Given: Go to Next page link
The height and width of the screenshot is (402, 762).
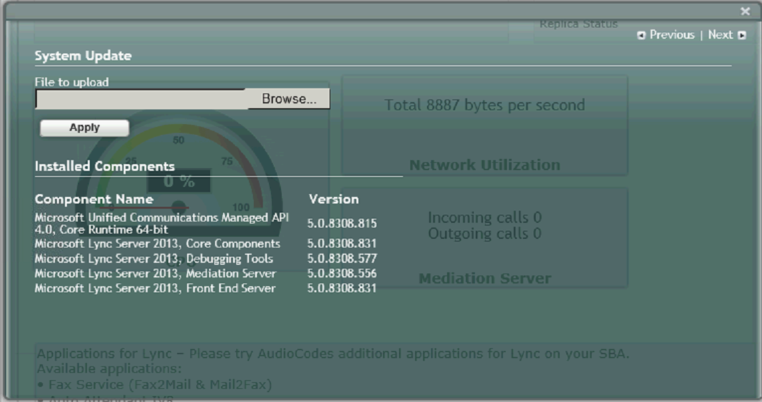Looking at the screenshot, I should [x=720, y=35].
